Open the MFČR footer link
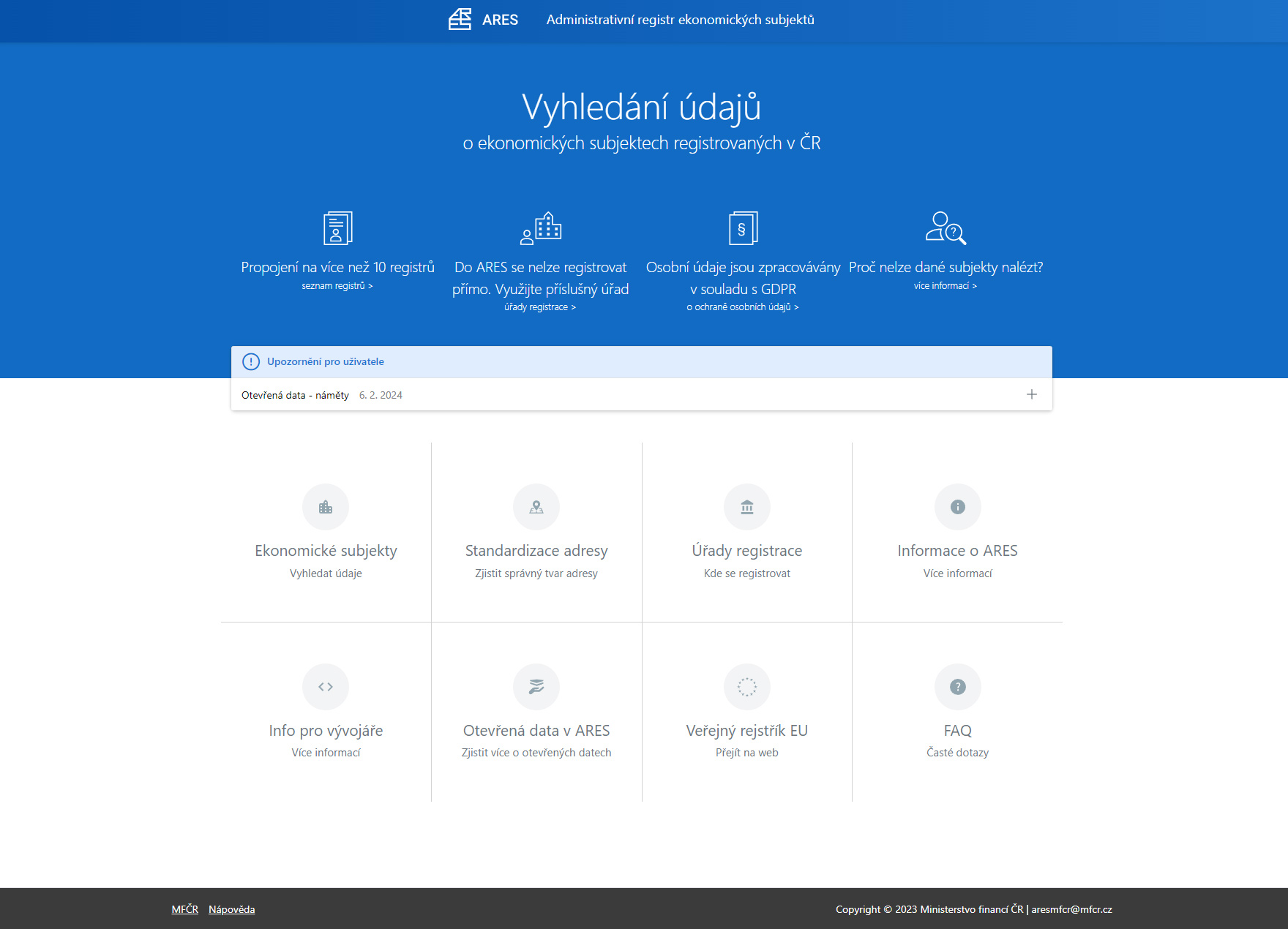The image size is (1288, 929). click(184, 909)
